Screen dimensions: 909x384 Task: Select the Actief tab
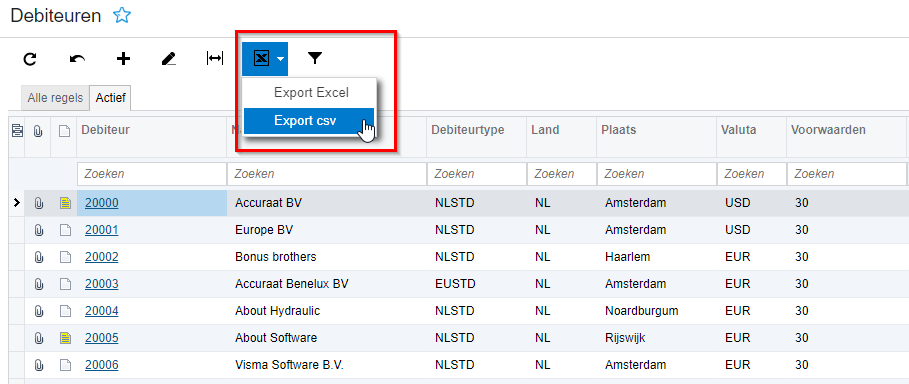111,98
